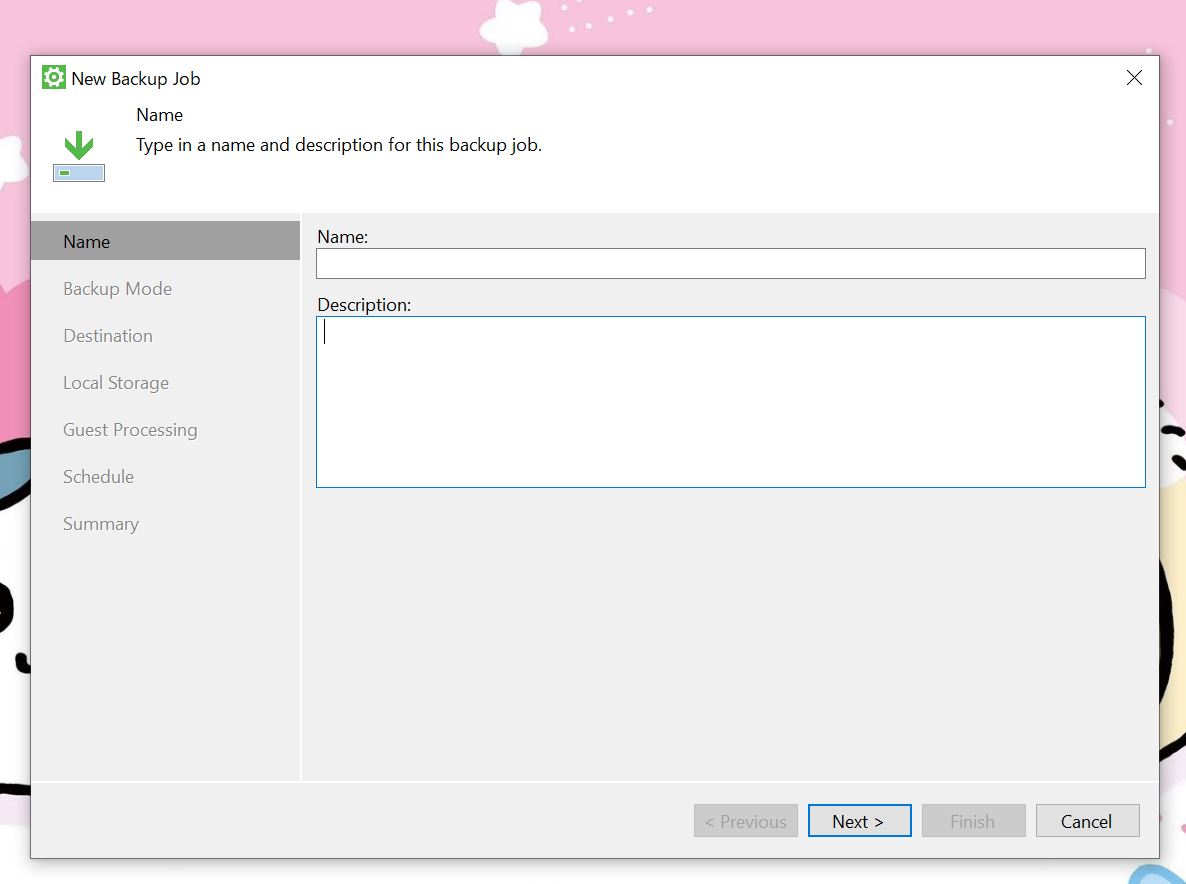Open the Guest Processing step
Image resolution: width=1186 pixels, height=884 pixels.
130,430
